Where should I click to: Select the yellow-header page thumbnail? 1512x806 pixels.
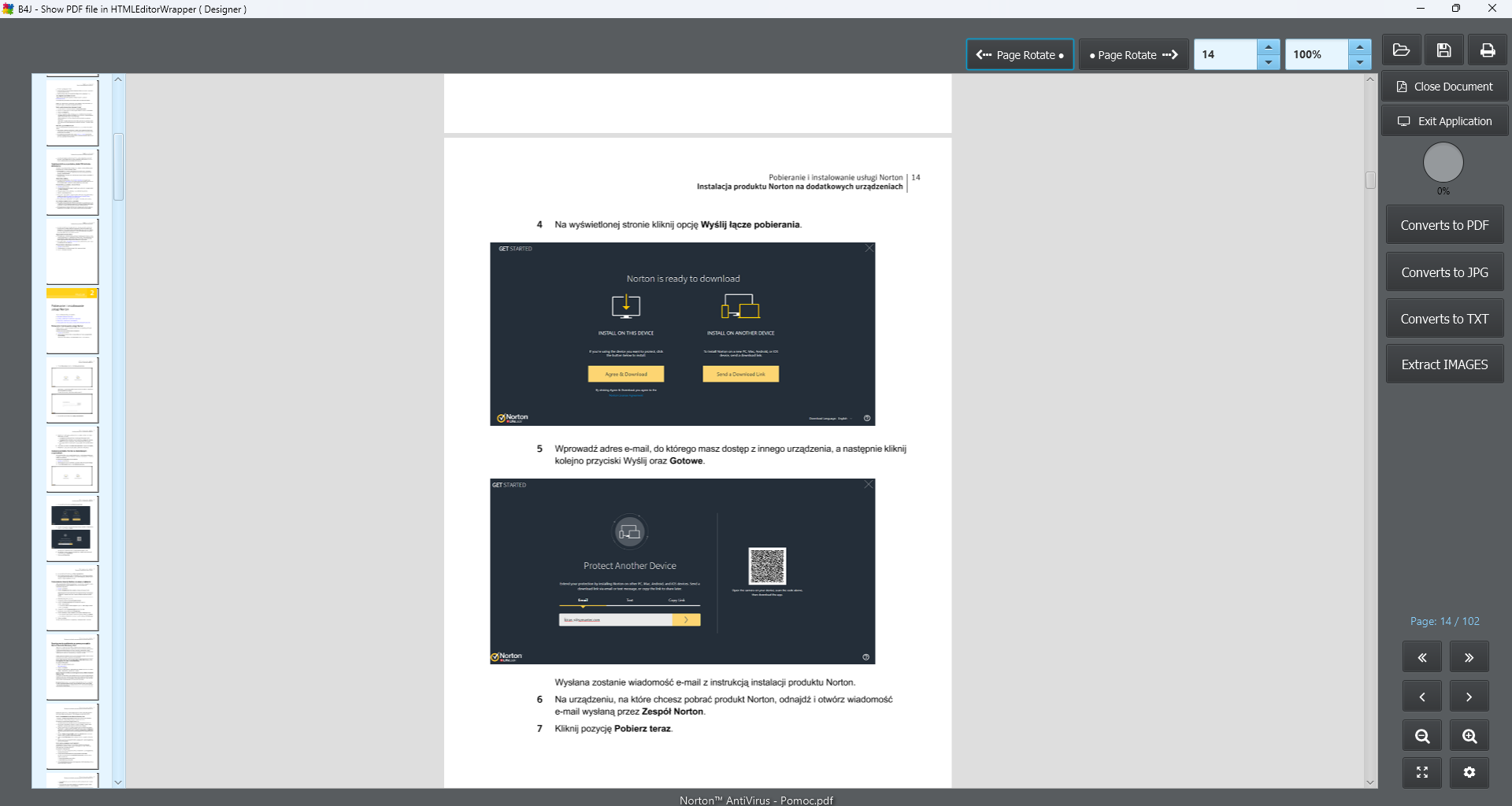pyautogui.click(x=72, y=320)
